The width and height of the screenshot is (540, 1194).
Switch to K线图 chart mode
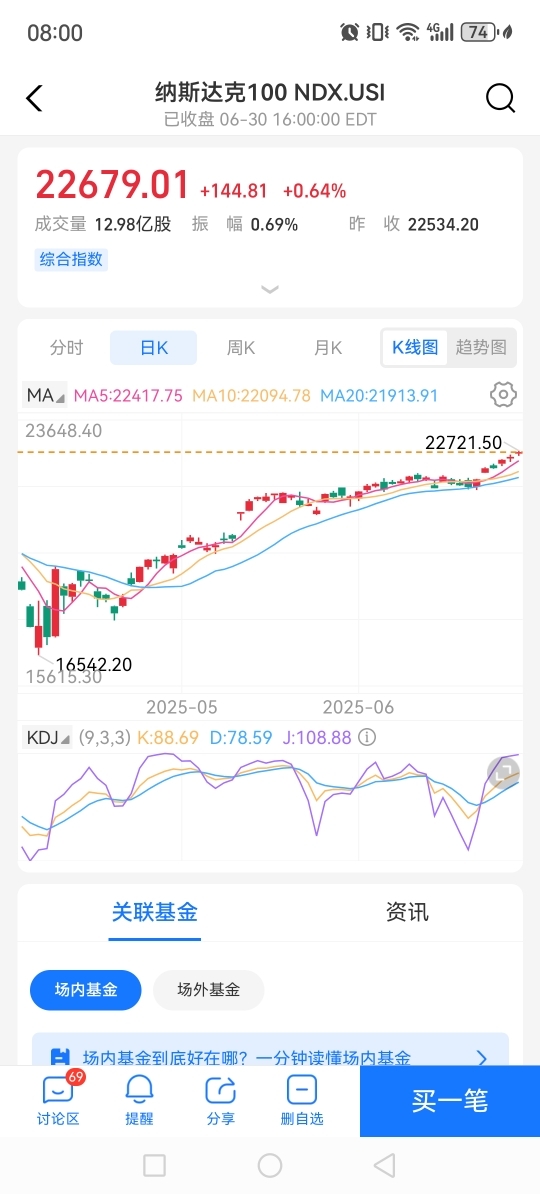coord(415,348)
